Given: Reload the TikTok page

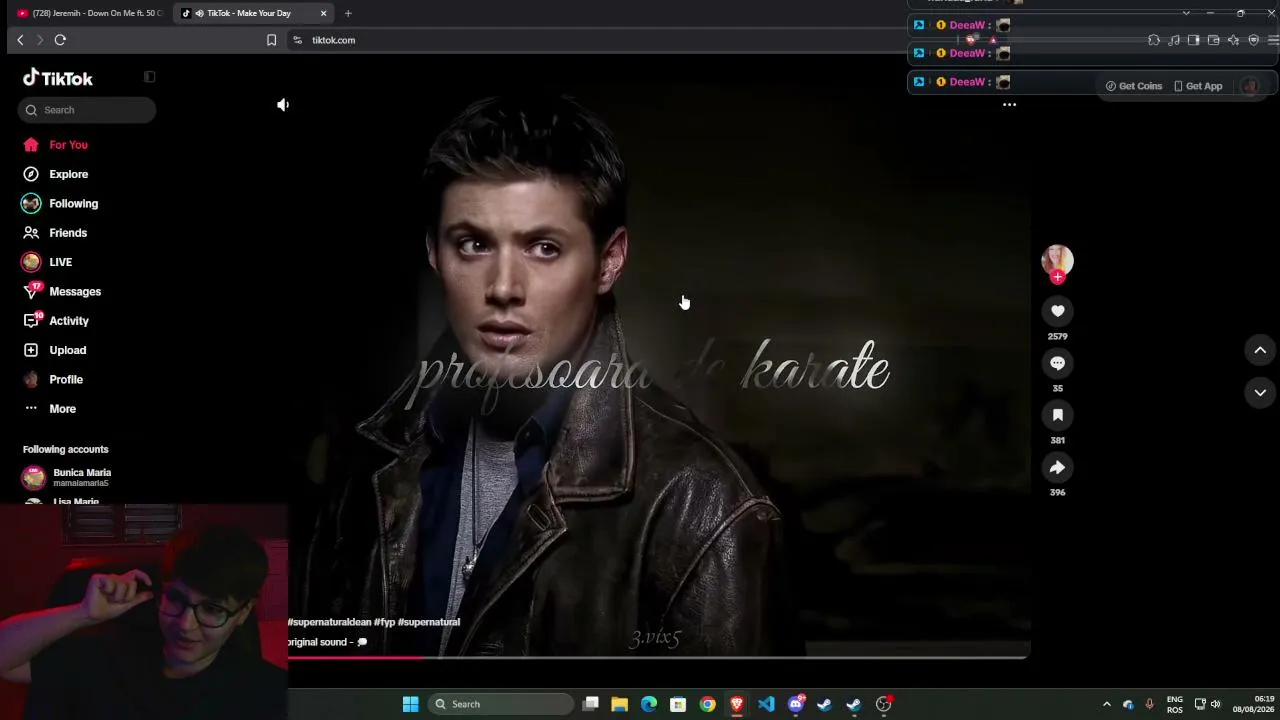Looking at the screenshot, I should tap(60, 40).
